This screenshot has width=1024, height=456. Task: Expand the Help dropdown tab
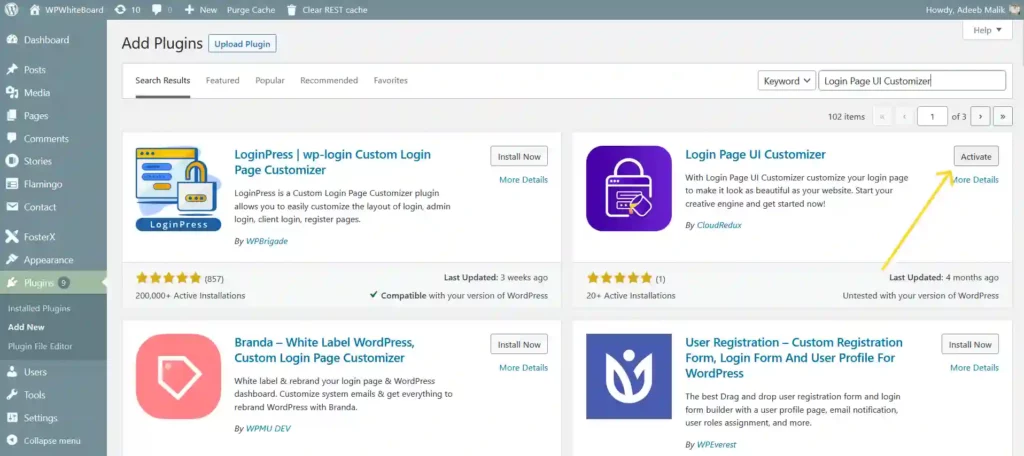coord(987,30)
